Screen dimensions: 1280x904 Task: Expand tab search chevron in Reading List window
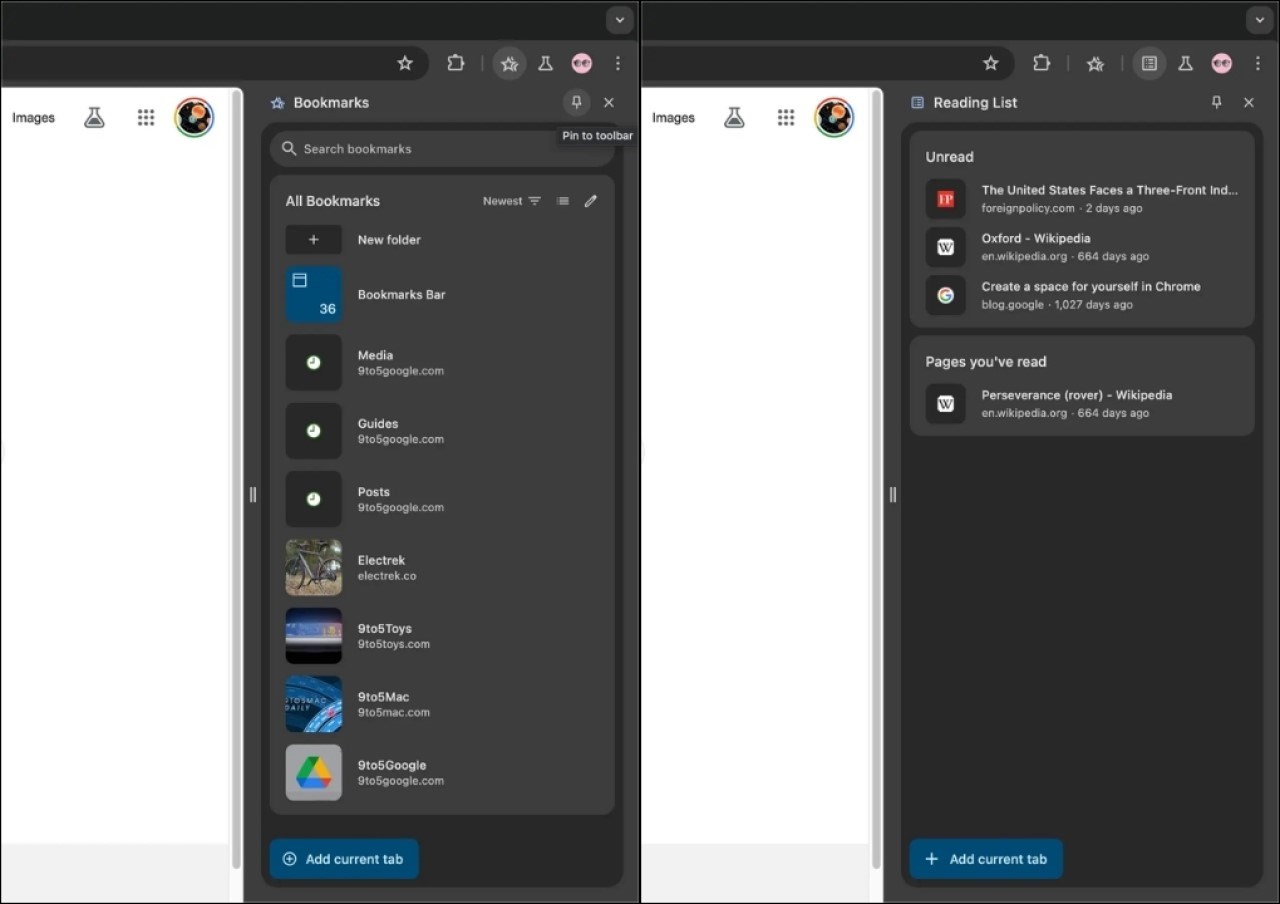pos(1260,20)
